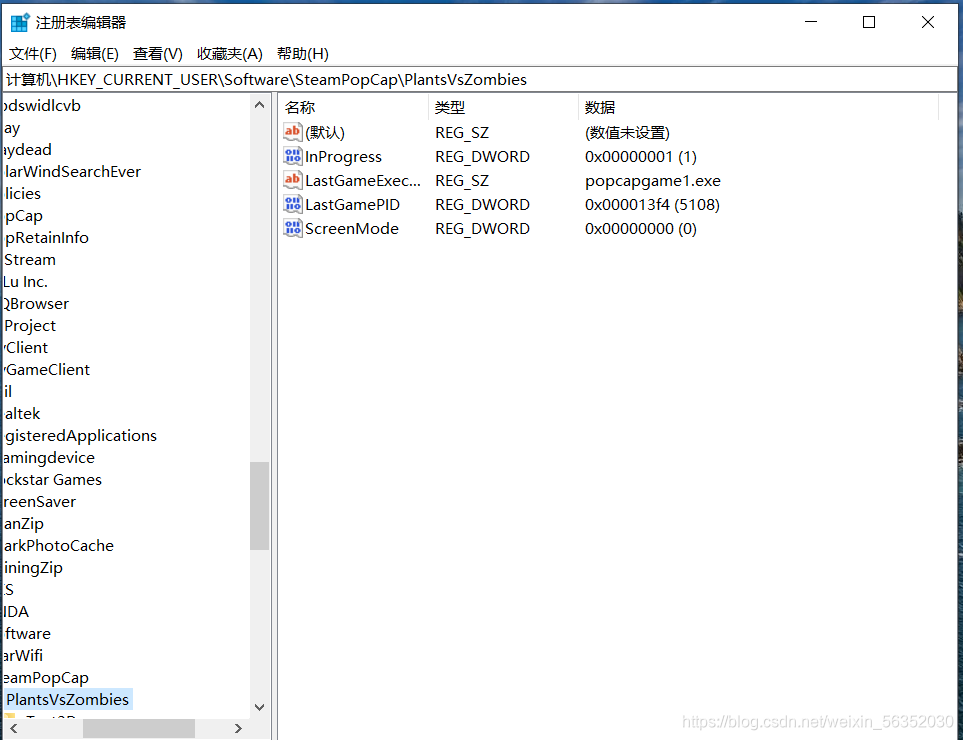Select the larWindSearchEver tree key
The height and width of the screenshot is (740, 963).
(72, 171)
